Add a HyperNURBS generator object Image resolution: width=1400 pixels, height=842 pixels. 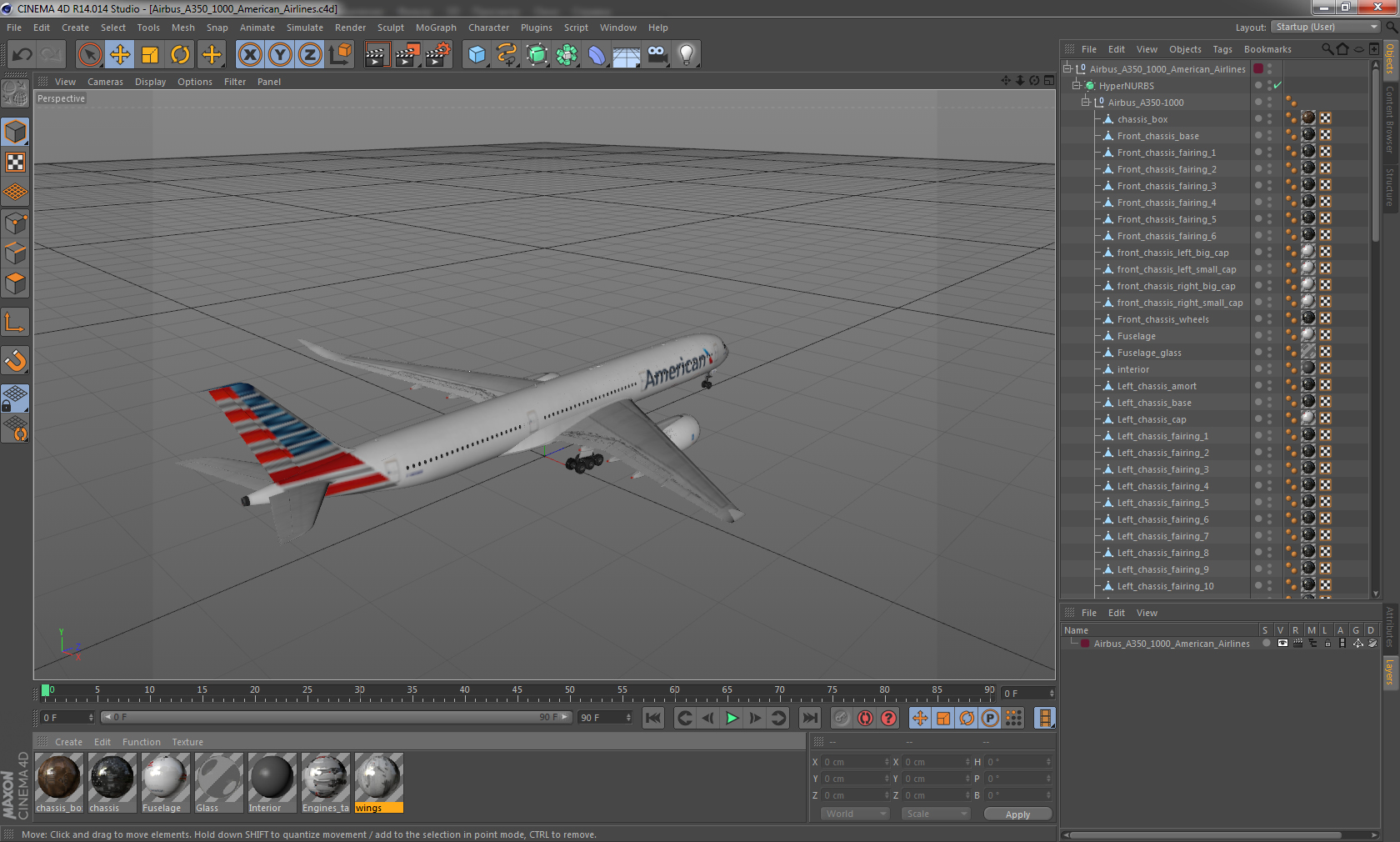tap(537, 55)
